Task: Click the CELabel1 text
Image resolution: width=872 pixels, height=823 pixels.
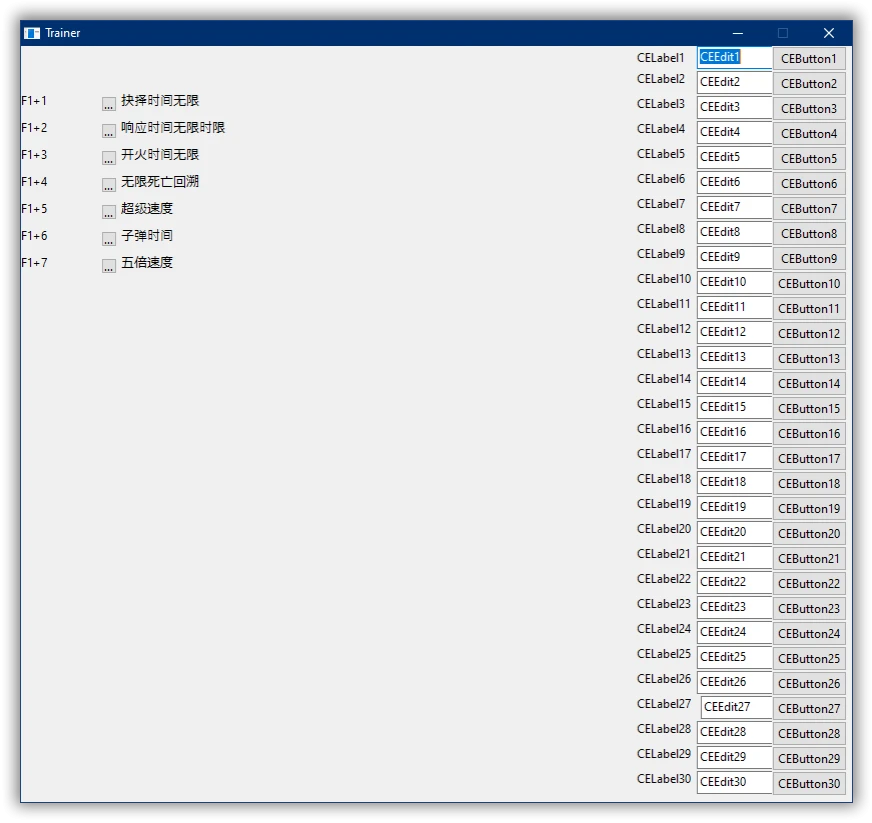Action: point(661,58)
